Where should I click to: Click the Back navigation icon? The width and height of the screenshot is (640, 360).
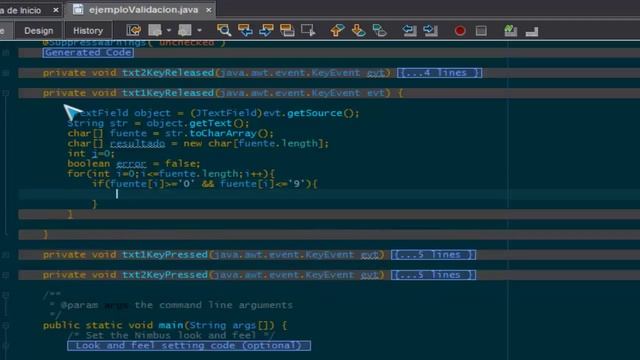(155, 31)
